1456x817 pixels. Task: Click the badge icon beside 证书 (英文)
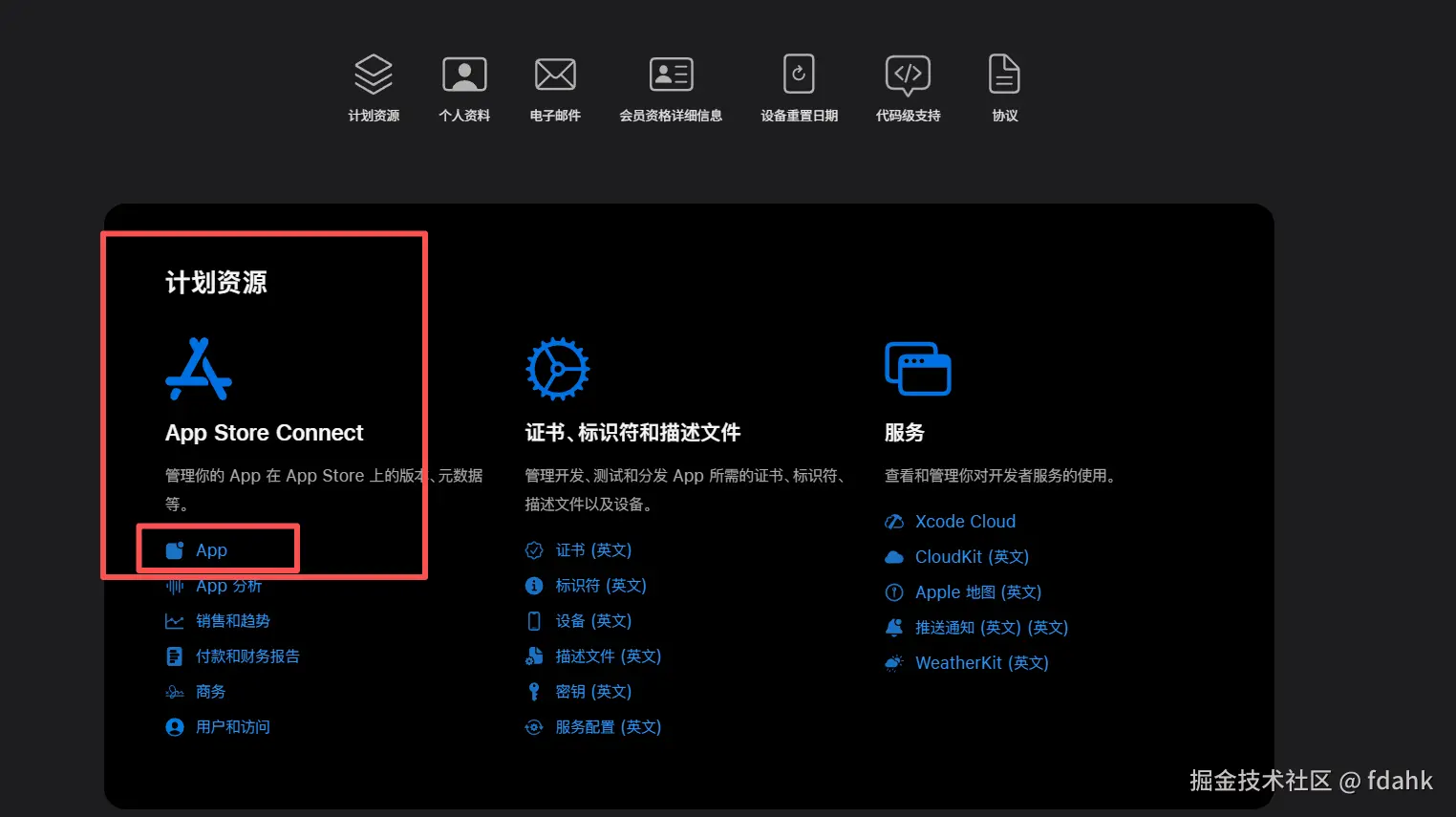point(534,550)
